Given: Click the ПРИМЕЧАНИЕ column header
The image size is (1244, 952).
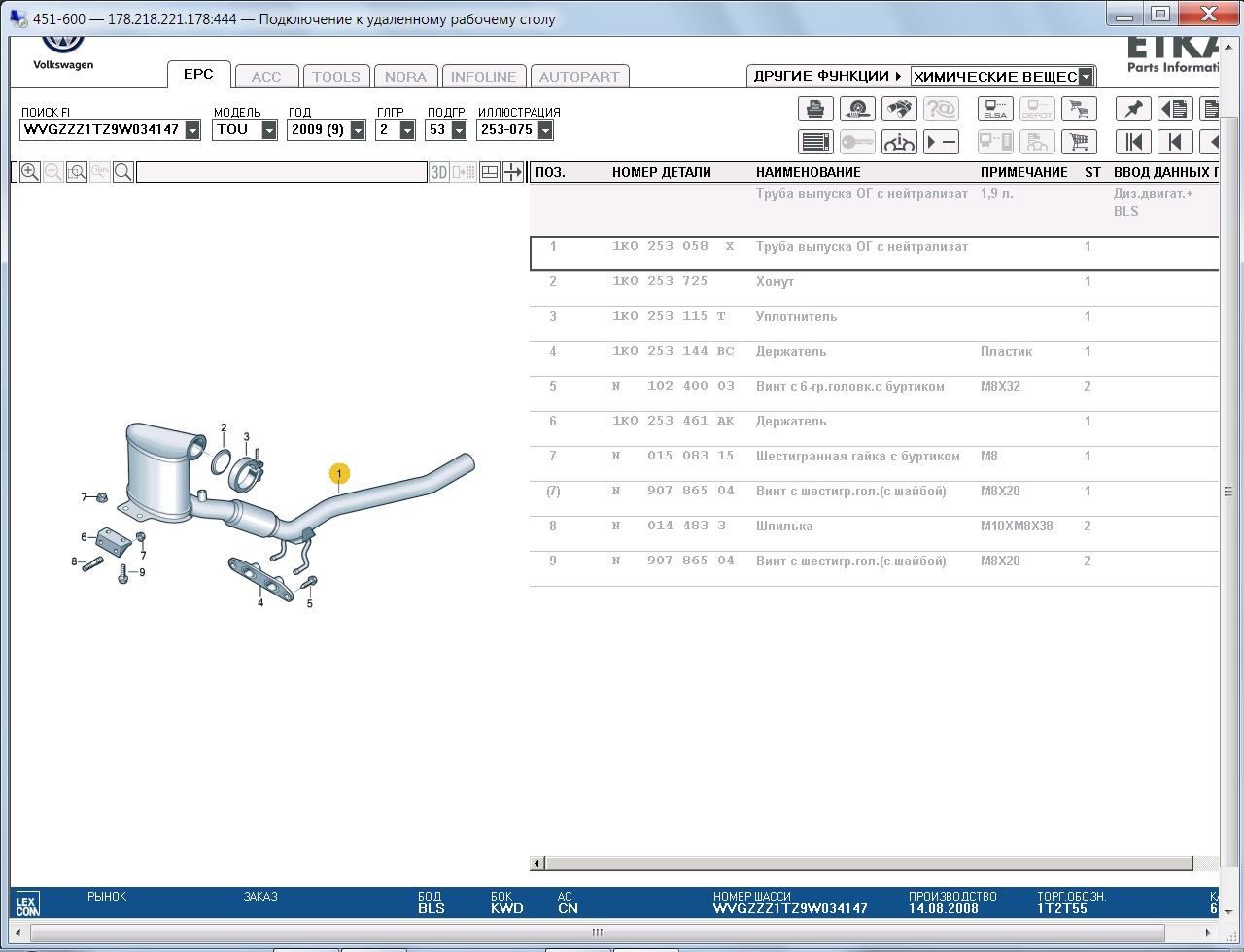Looking at the screenshot, I should (x=1024, y=172).
